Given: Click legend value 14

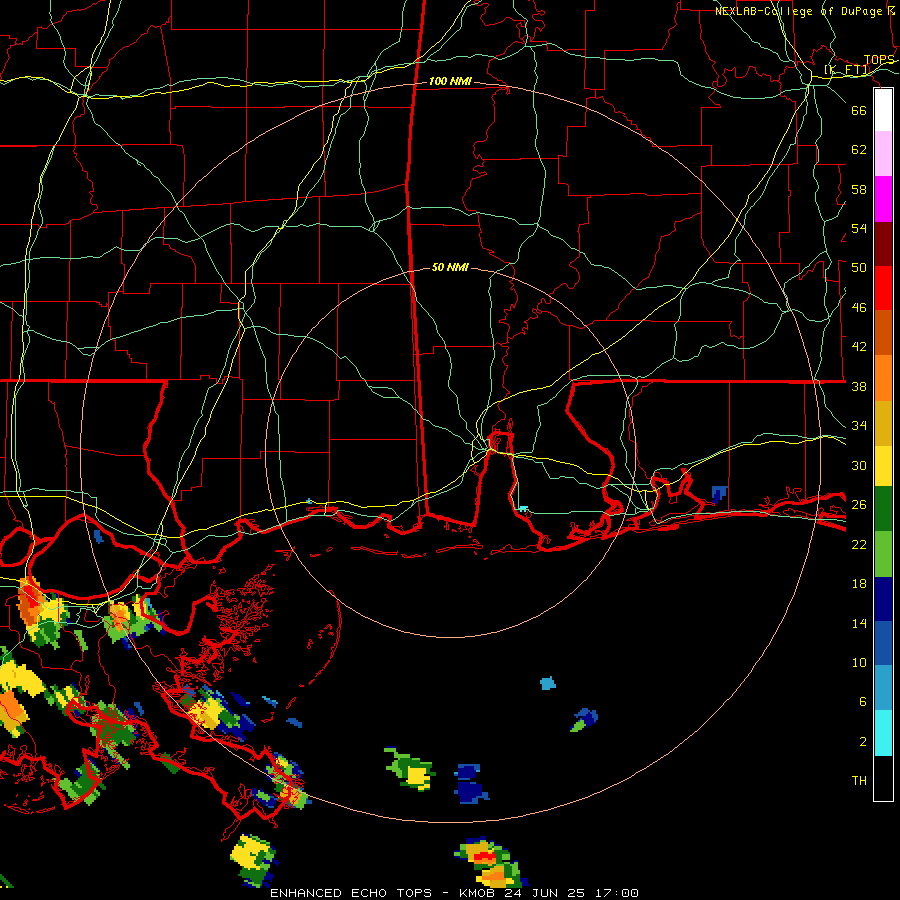Looking at the screenshot, I should click(x=859, y=623).
